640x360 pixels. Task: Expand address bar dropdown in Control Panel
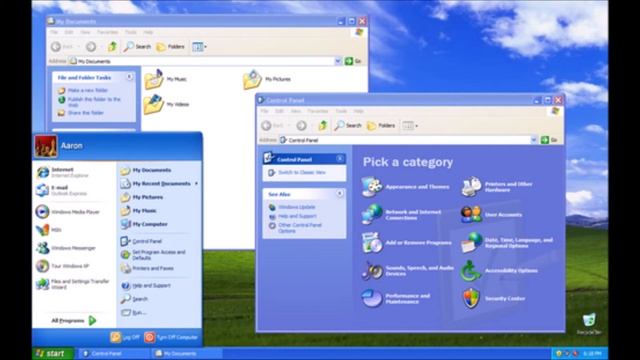click(x=533, y=140)
